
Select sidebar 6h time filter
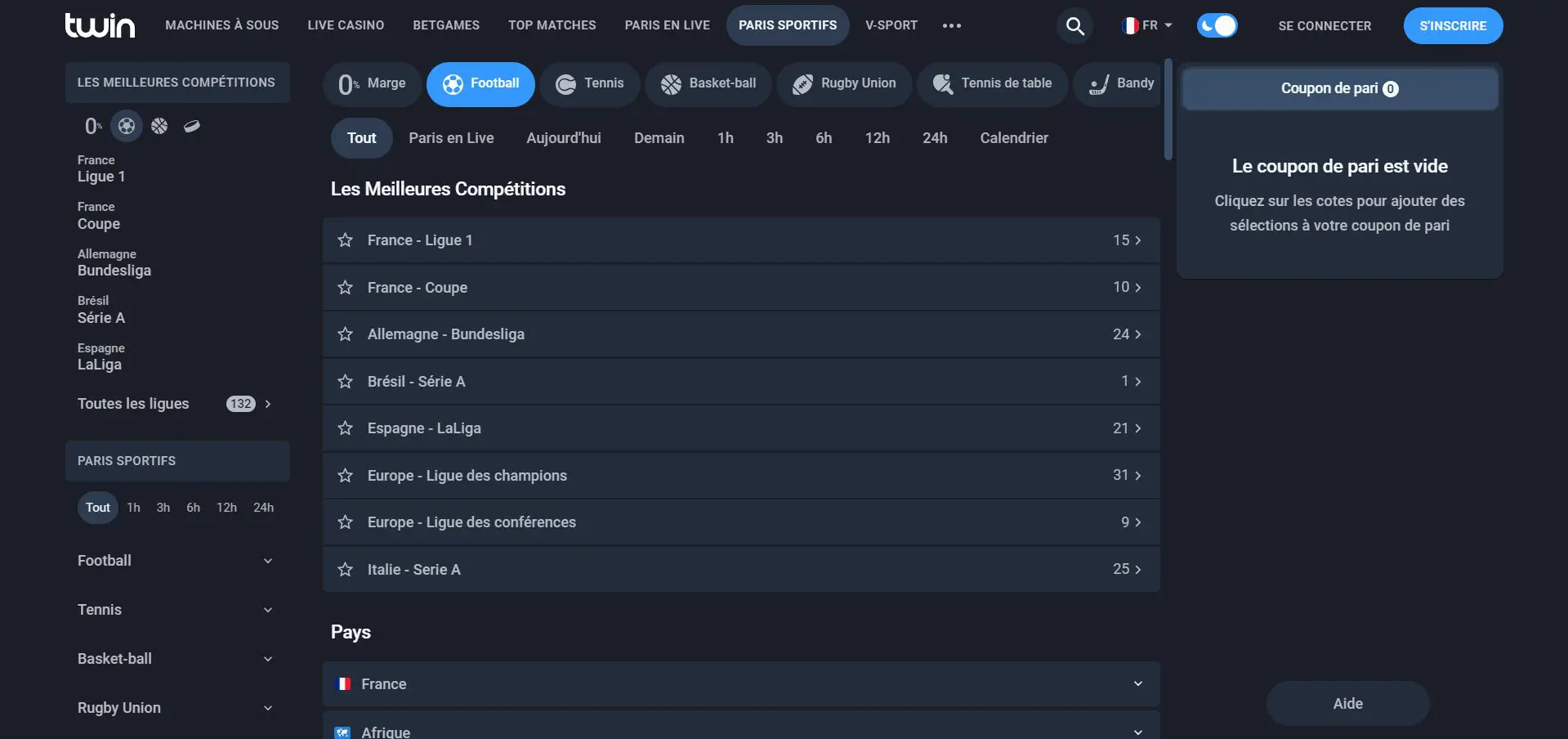[x=193, y=508]
